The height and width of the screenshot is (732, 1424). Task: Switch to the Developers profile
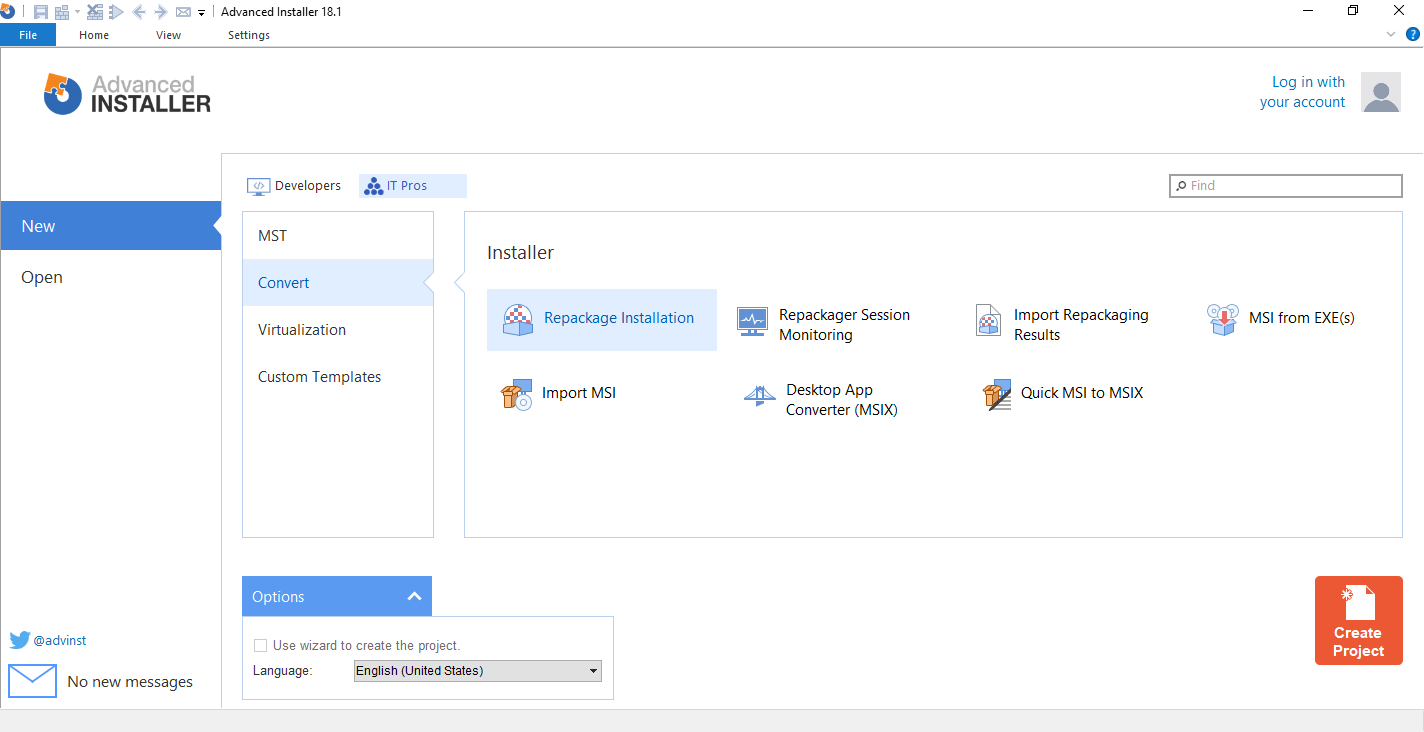click(295, 185)
